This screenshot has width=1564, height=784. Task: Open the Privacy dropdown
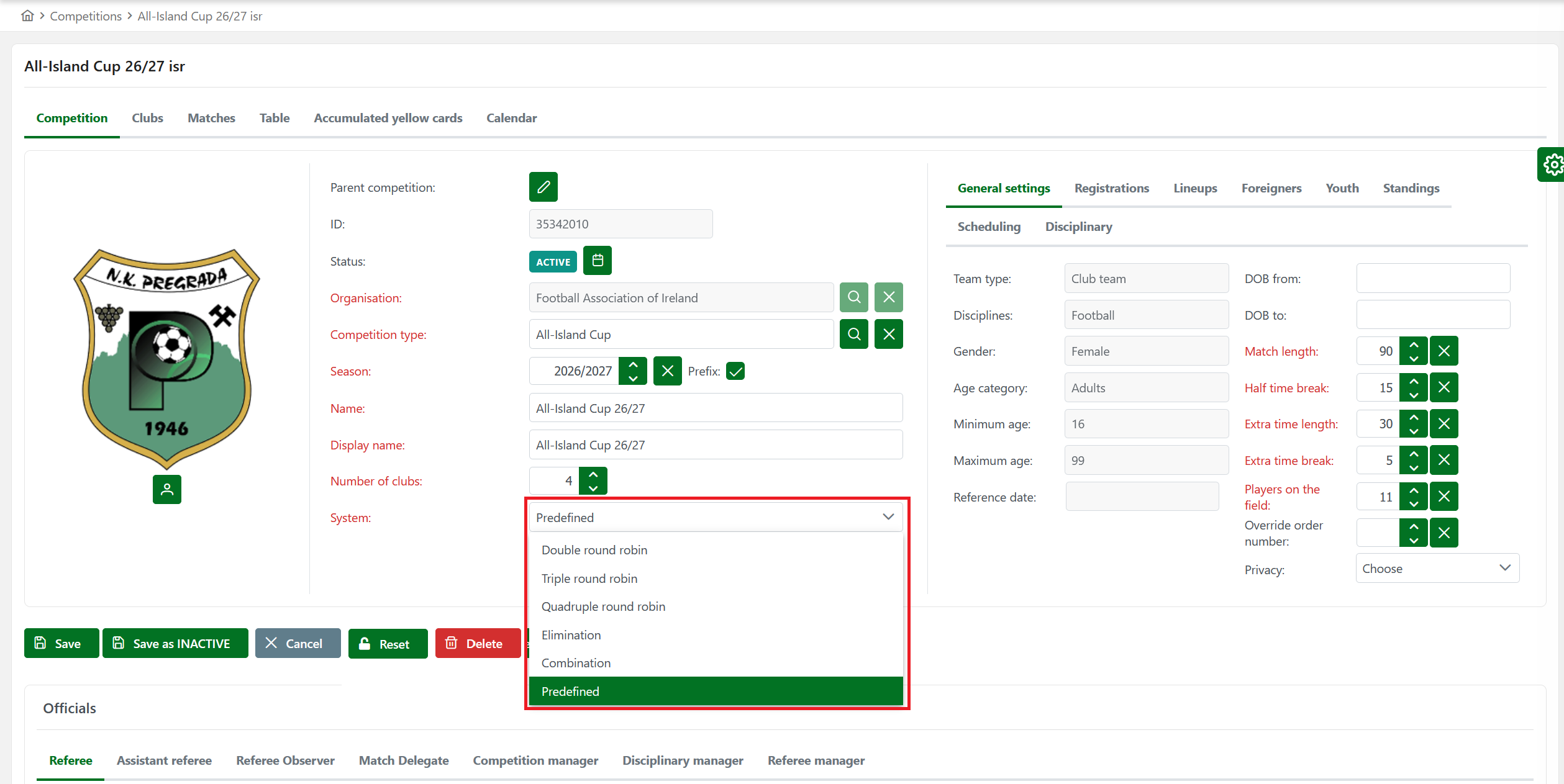point(1437,569)
